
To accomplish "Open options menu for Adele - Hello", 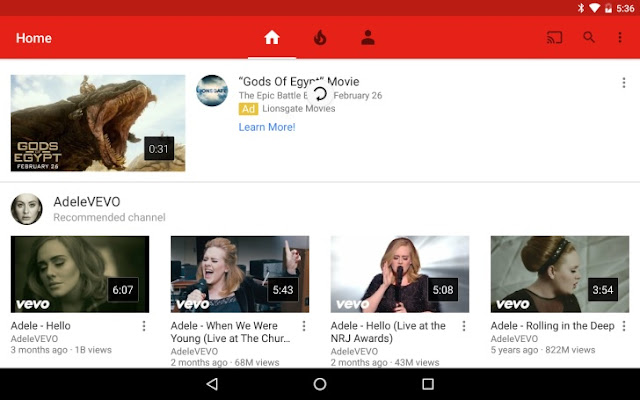I will (144, 326).
